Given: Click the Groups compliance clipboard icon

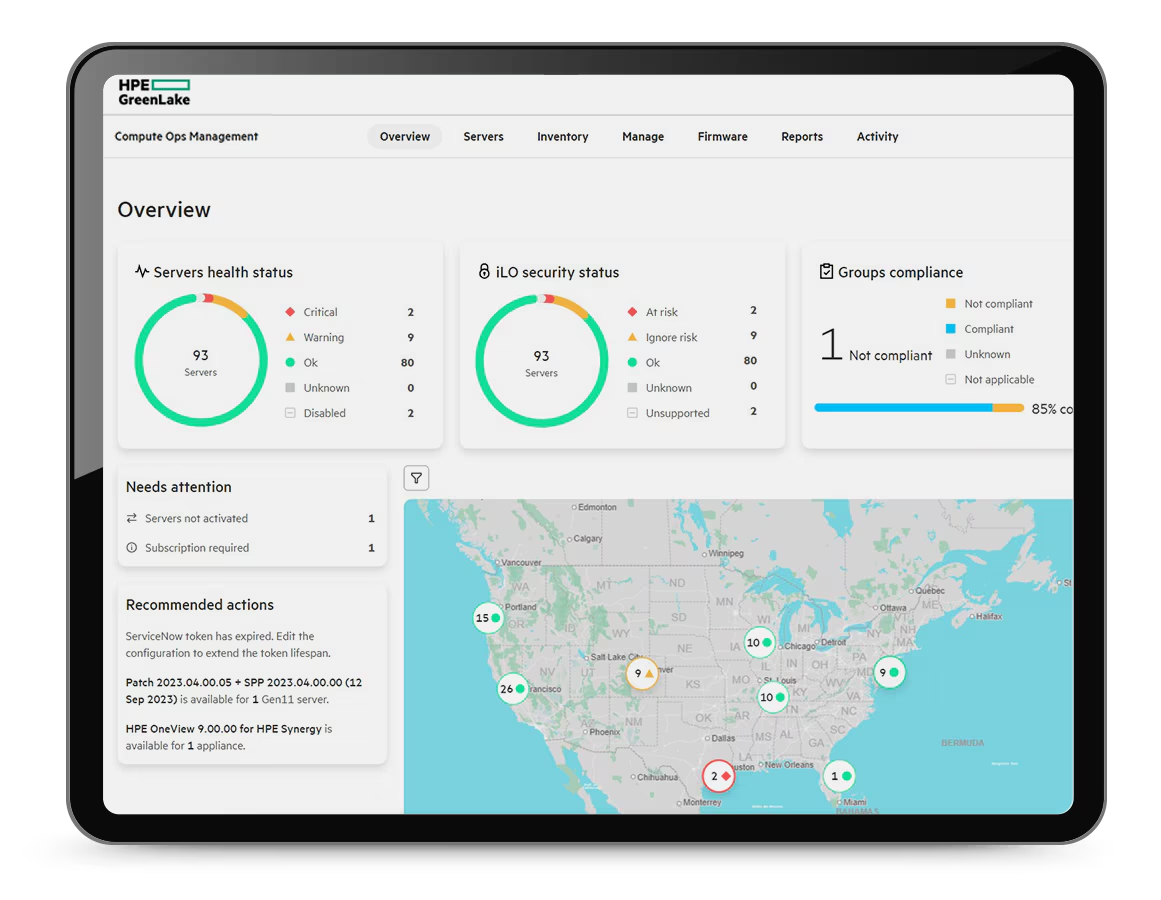Looking at the screenshot, I should 826,272.
